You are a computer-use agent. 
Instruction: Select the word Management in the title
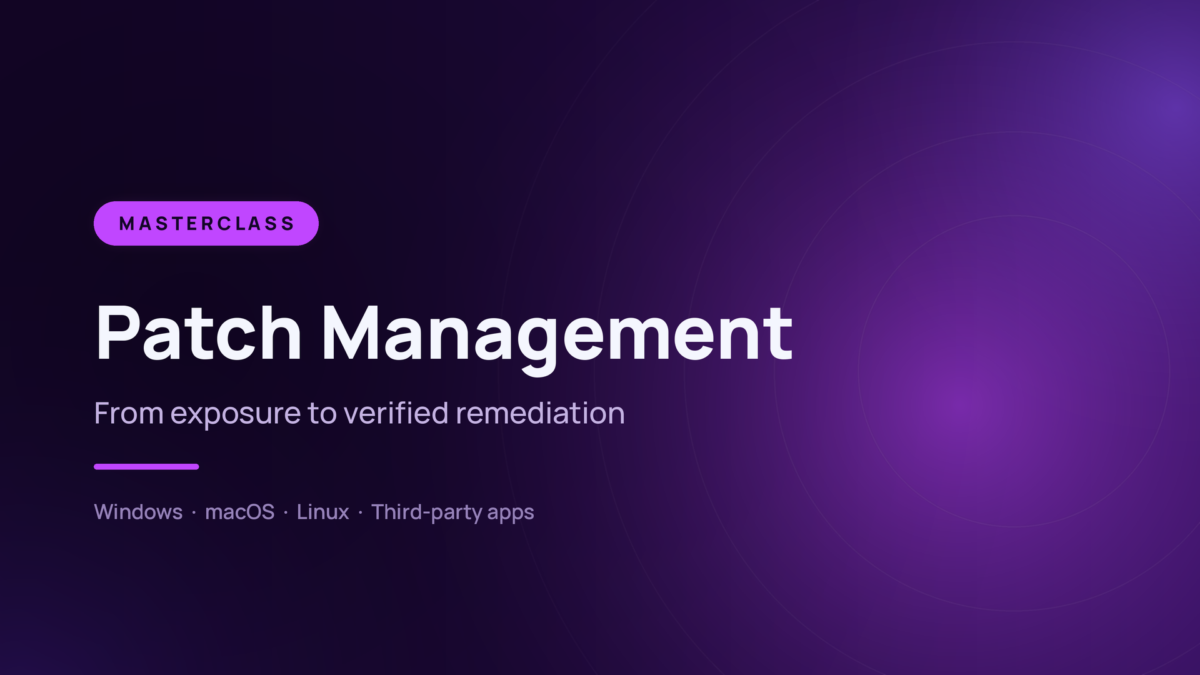tap(558, 334)
